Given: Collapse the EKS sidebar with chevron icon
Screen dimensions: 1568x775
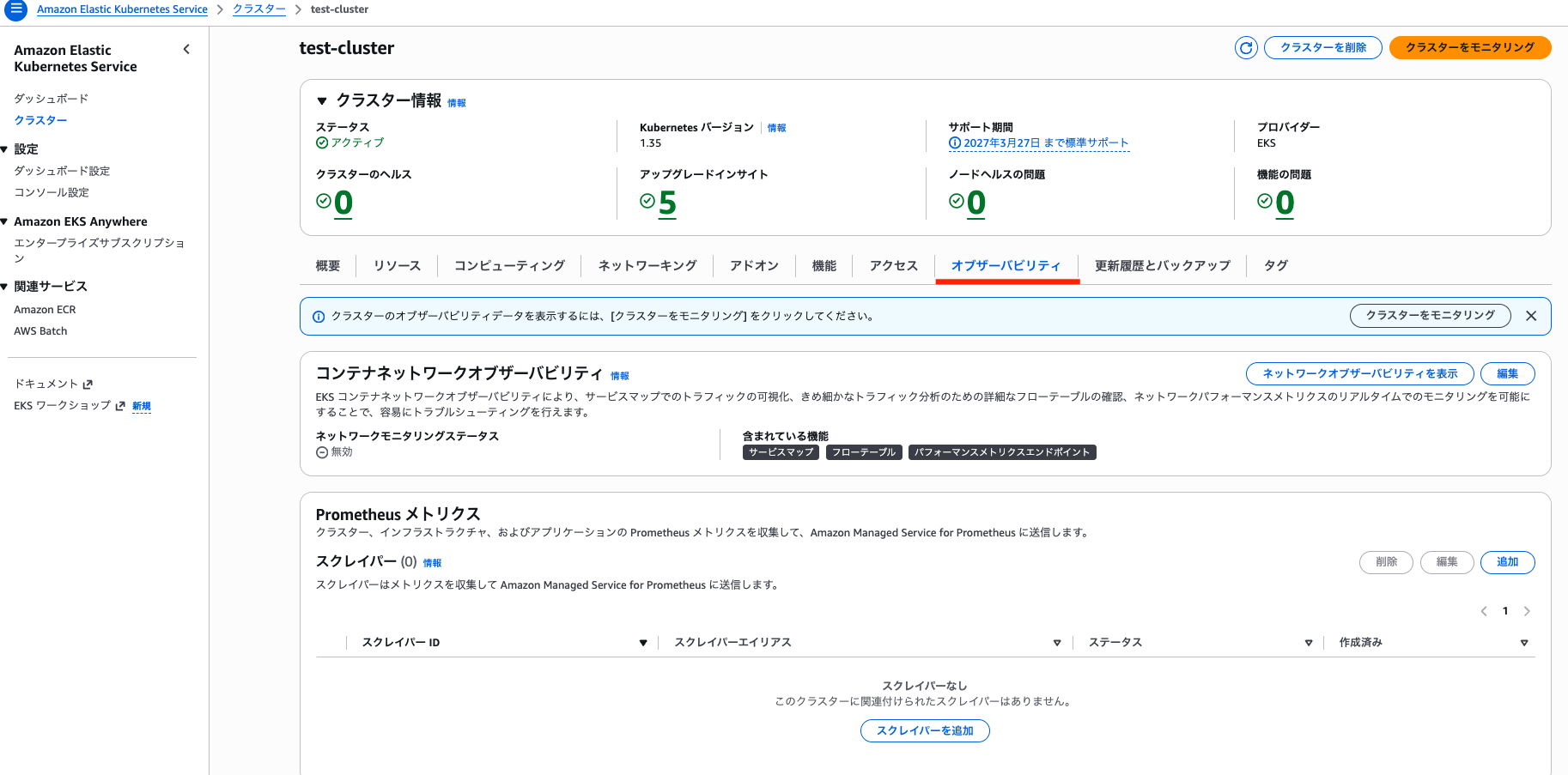Looking at the screenshot, I should [186, 50].
